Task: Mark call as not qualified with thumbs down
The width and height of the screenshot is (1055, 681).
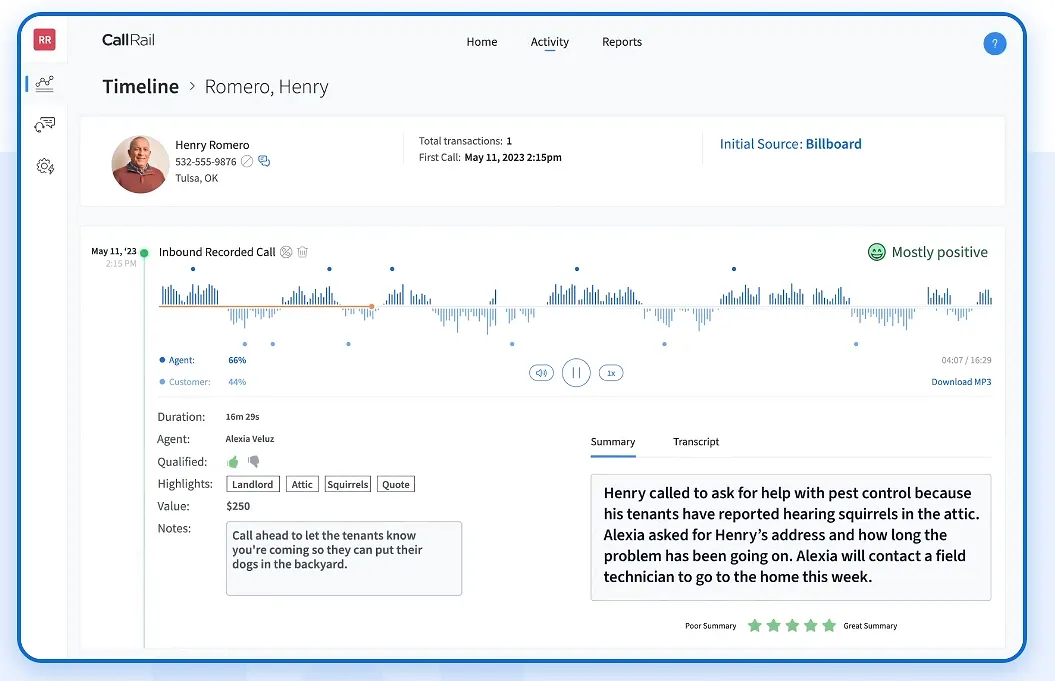Action: 254,462
